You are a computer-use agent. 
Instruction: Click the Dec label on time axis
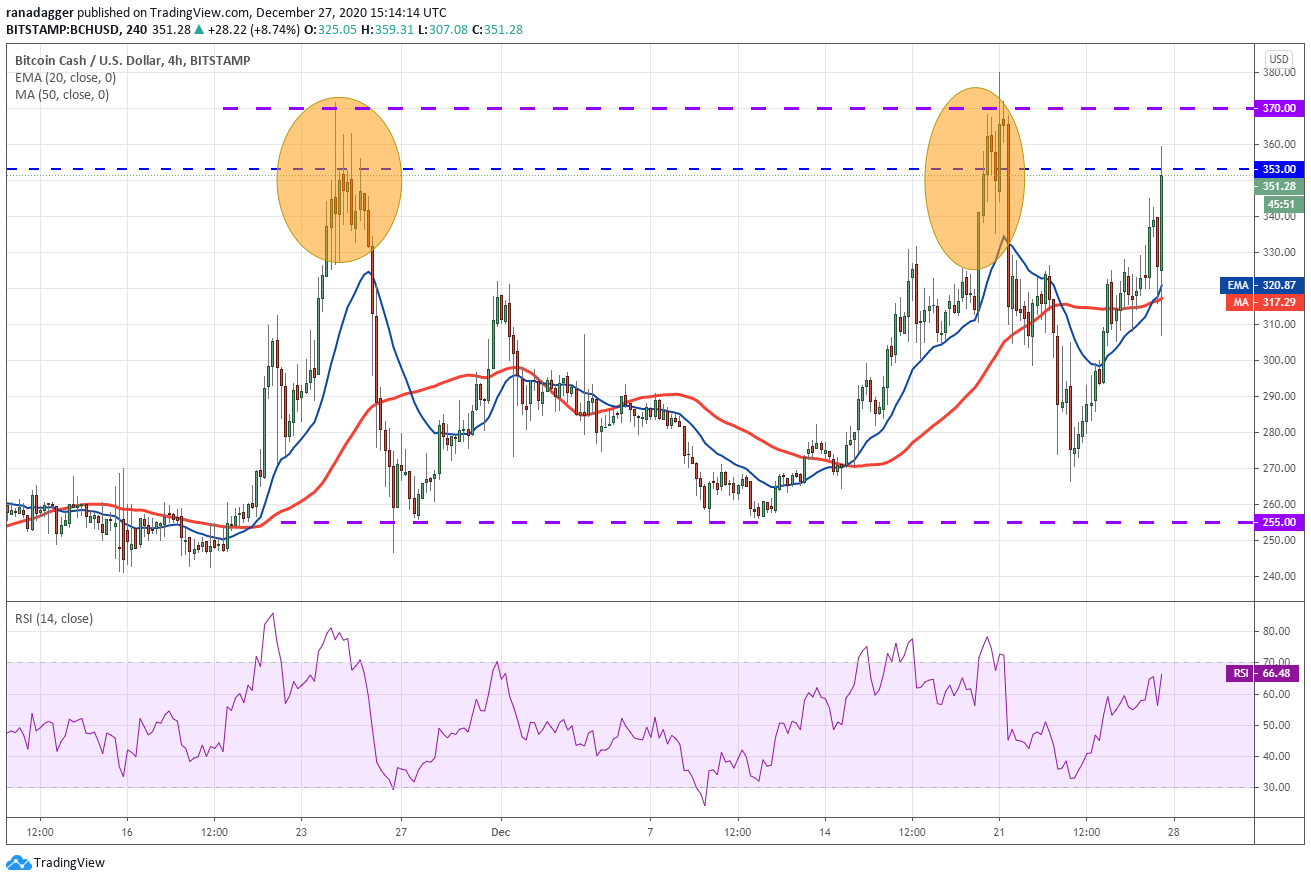[x=501, y=832]
